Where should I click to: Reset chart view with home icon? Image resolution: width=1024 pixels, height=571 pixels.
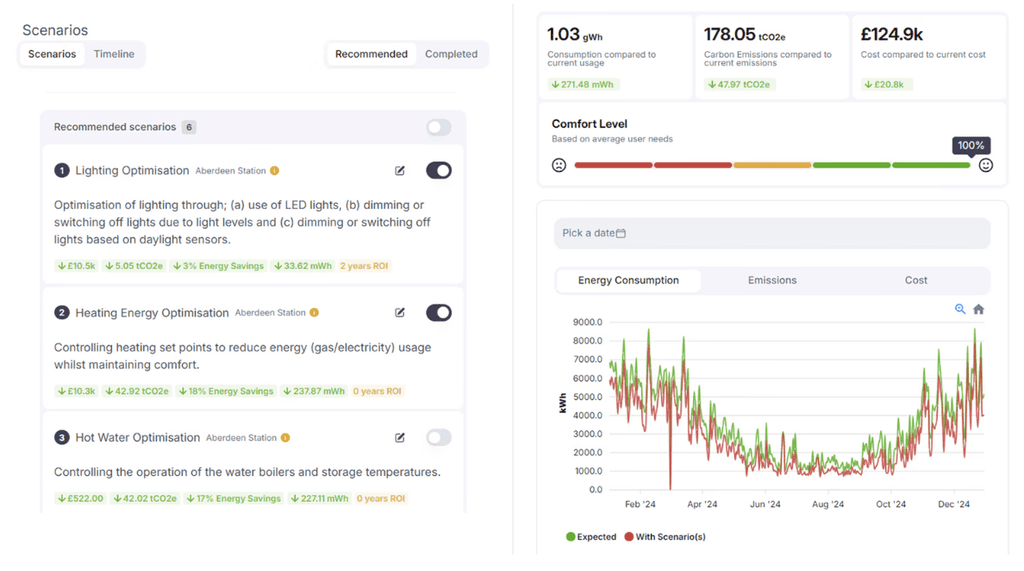pos(978,309)
